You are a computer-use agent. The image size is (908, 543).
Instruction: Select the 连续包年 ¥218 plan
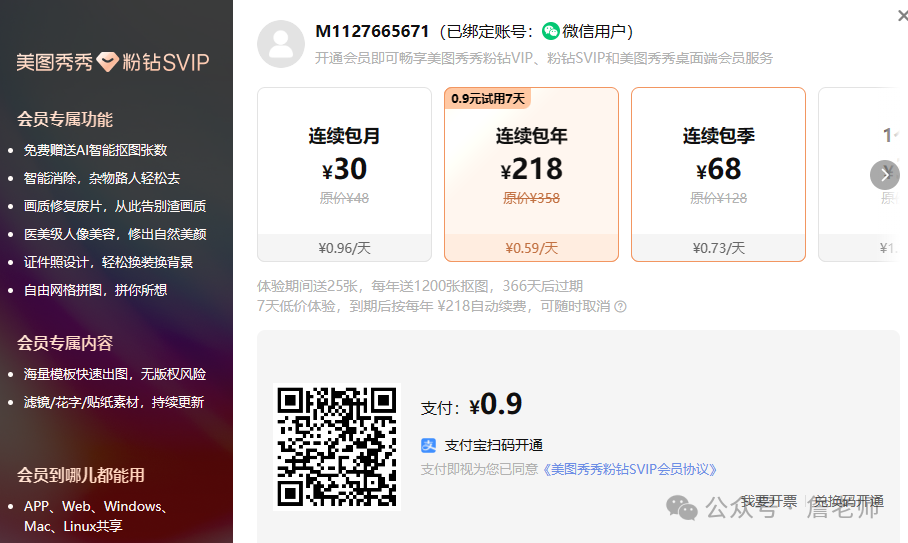532,175
